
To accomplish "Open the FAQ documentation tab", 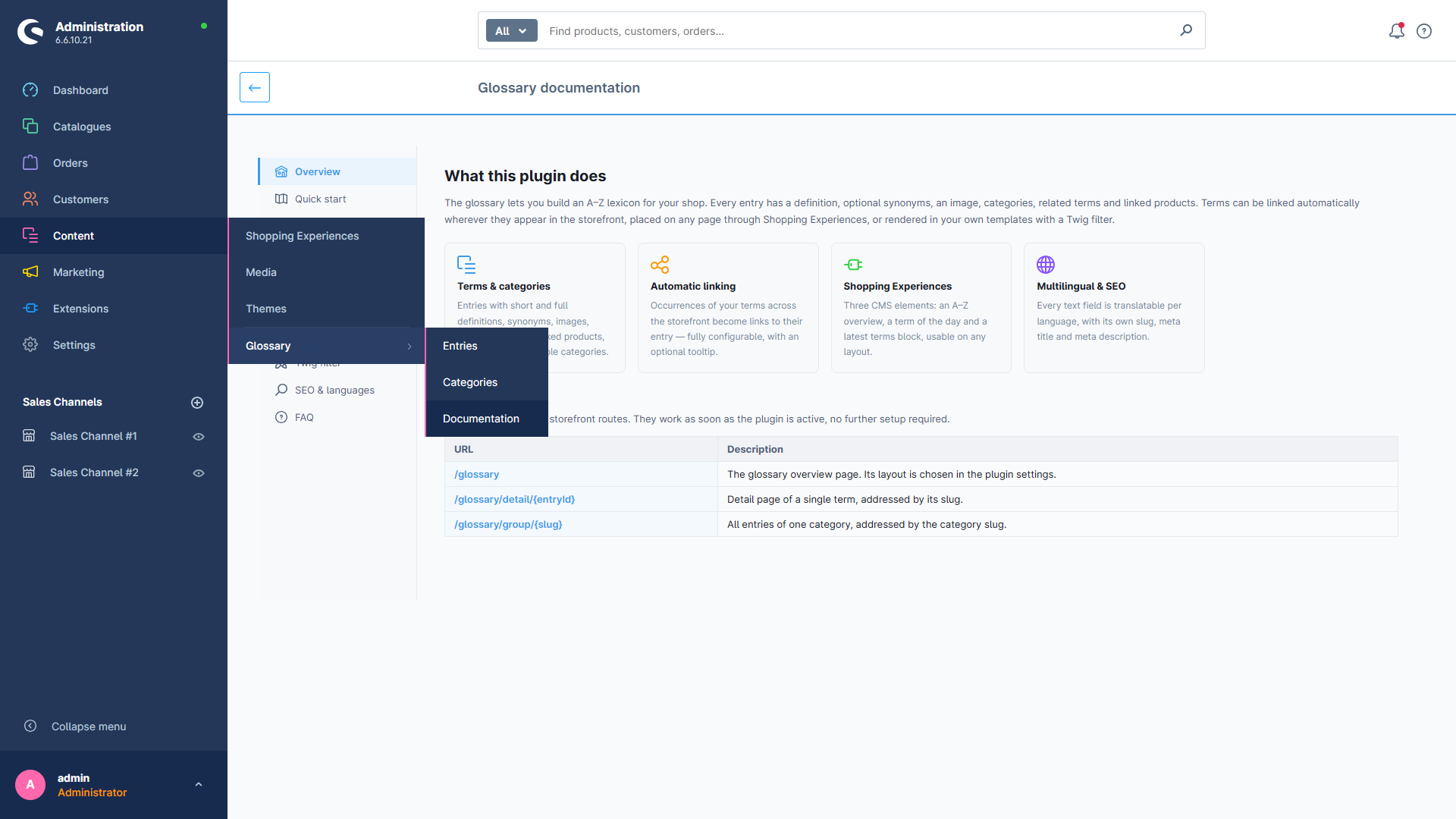I will click(x=337, y=417).
